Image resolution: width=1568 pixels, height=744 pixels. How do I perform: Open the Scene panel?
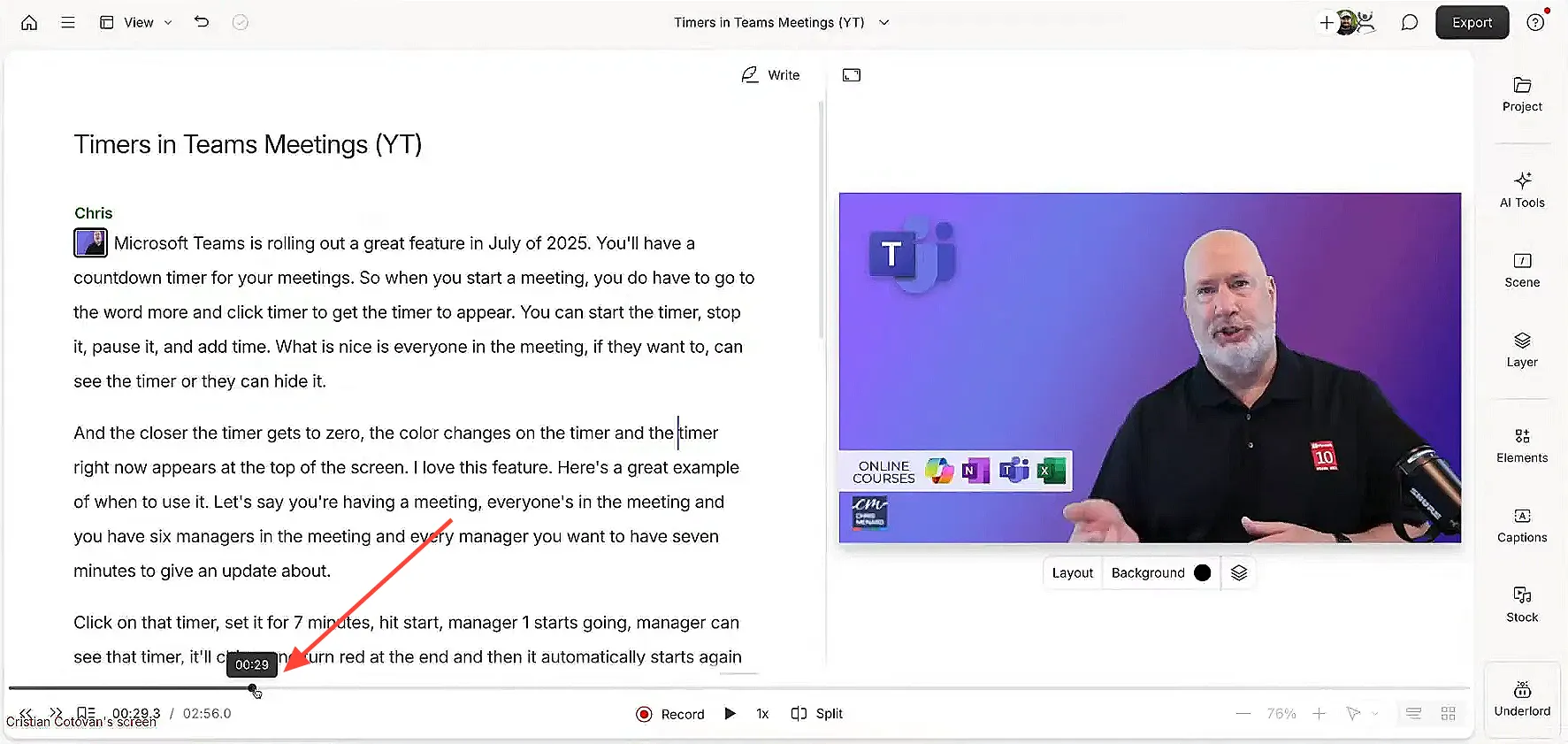[x=1522, y=270]
